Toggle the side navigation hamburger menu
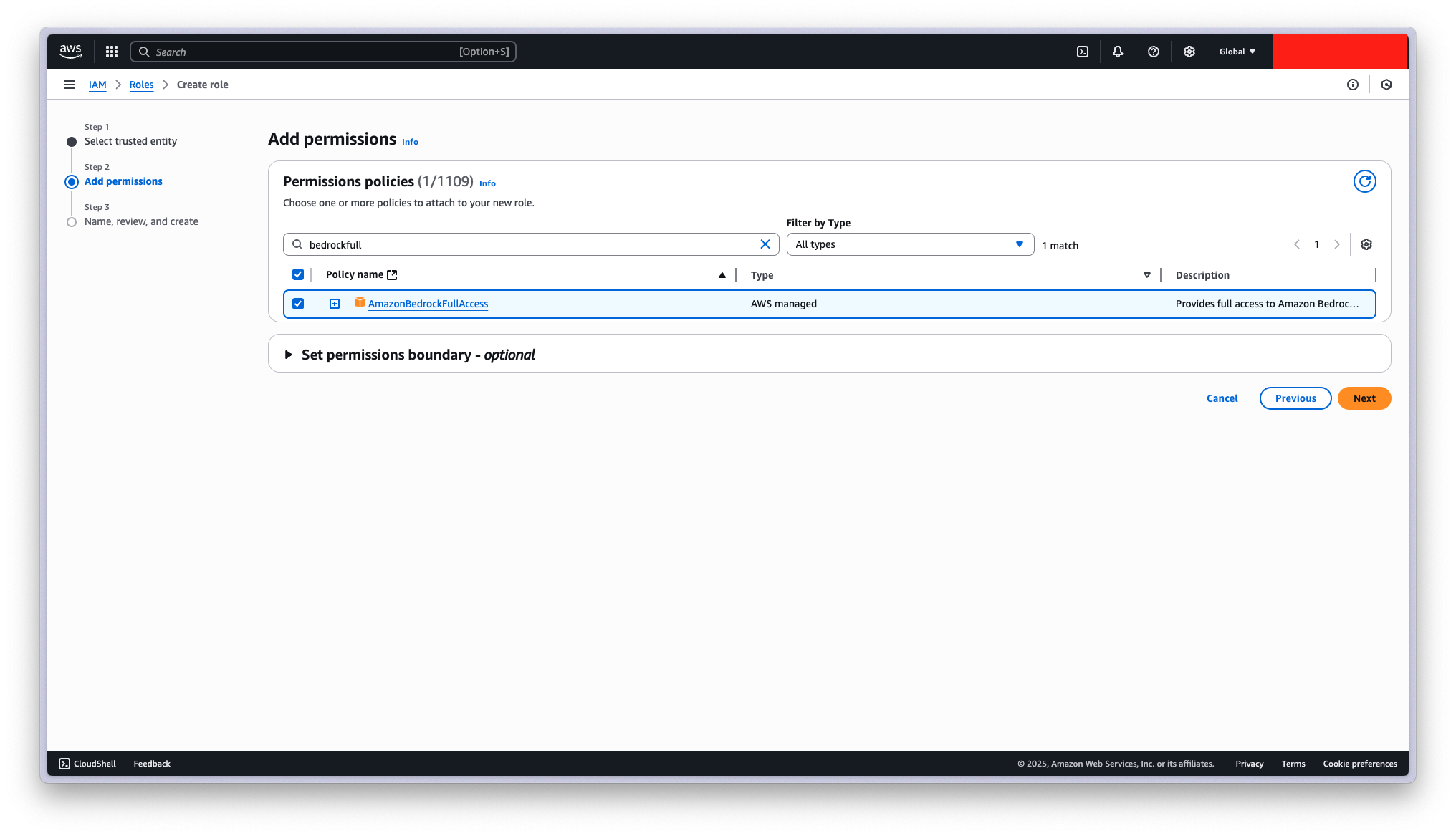This screenshot has width=1456, height=836. (70, 85)
